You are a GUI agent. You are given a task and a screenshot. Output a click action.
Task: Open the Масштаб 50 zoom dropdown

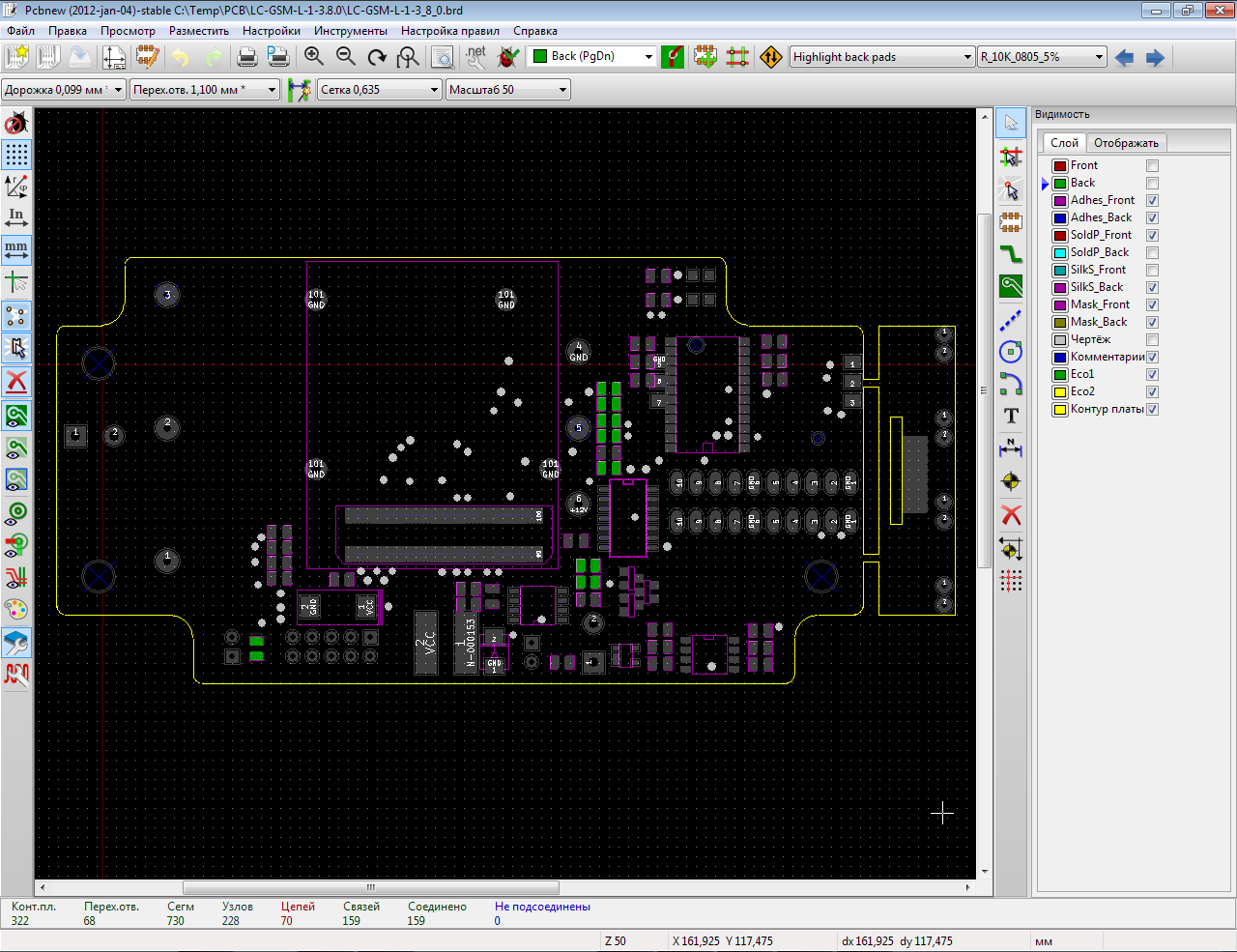click(562, 90)
